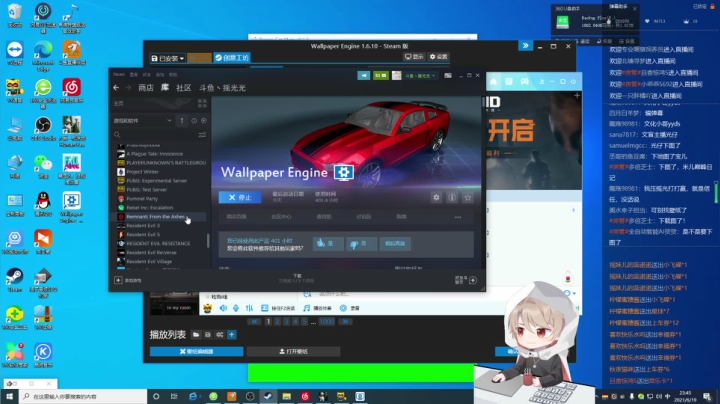The height and width of the screenshot is (404, 720).
Task: Click Microsoft Edge desktop icon
Action: pyautogui.click(x=43, y=55)
